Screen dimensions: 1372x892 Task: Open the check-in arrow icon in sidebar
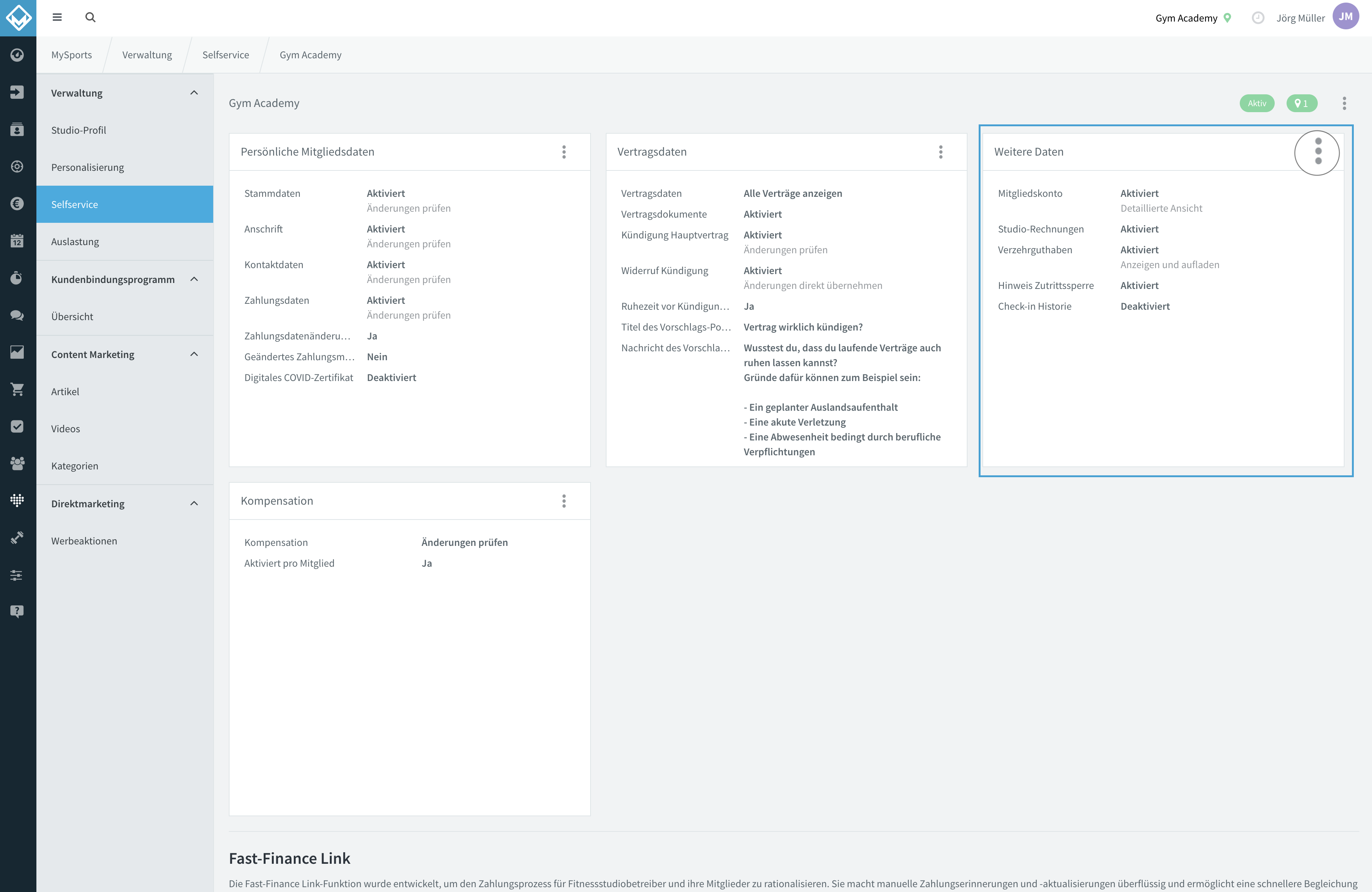tap(17, 92)
